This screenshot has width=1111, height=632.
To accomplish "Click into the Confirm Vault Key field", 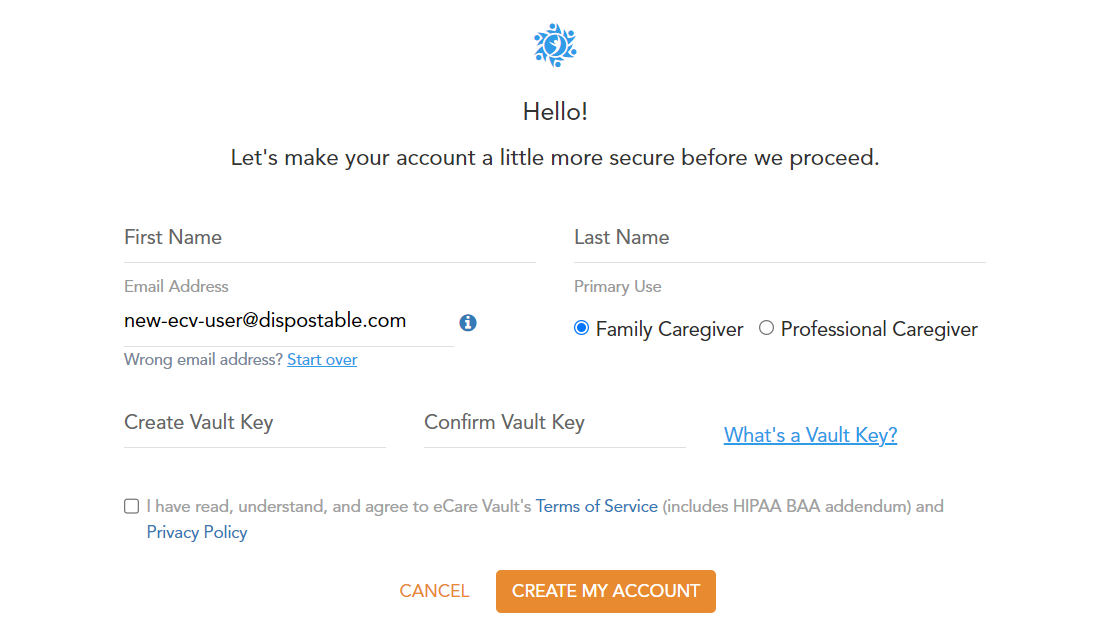I will [554, 423].
